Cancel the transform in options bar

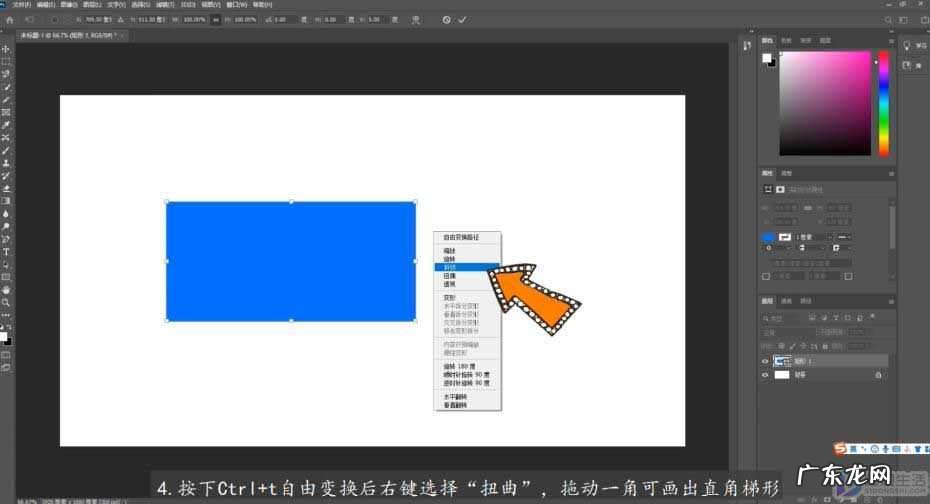446,20
